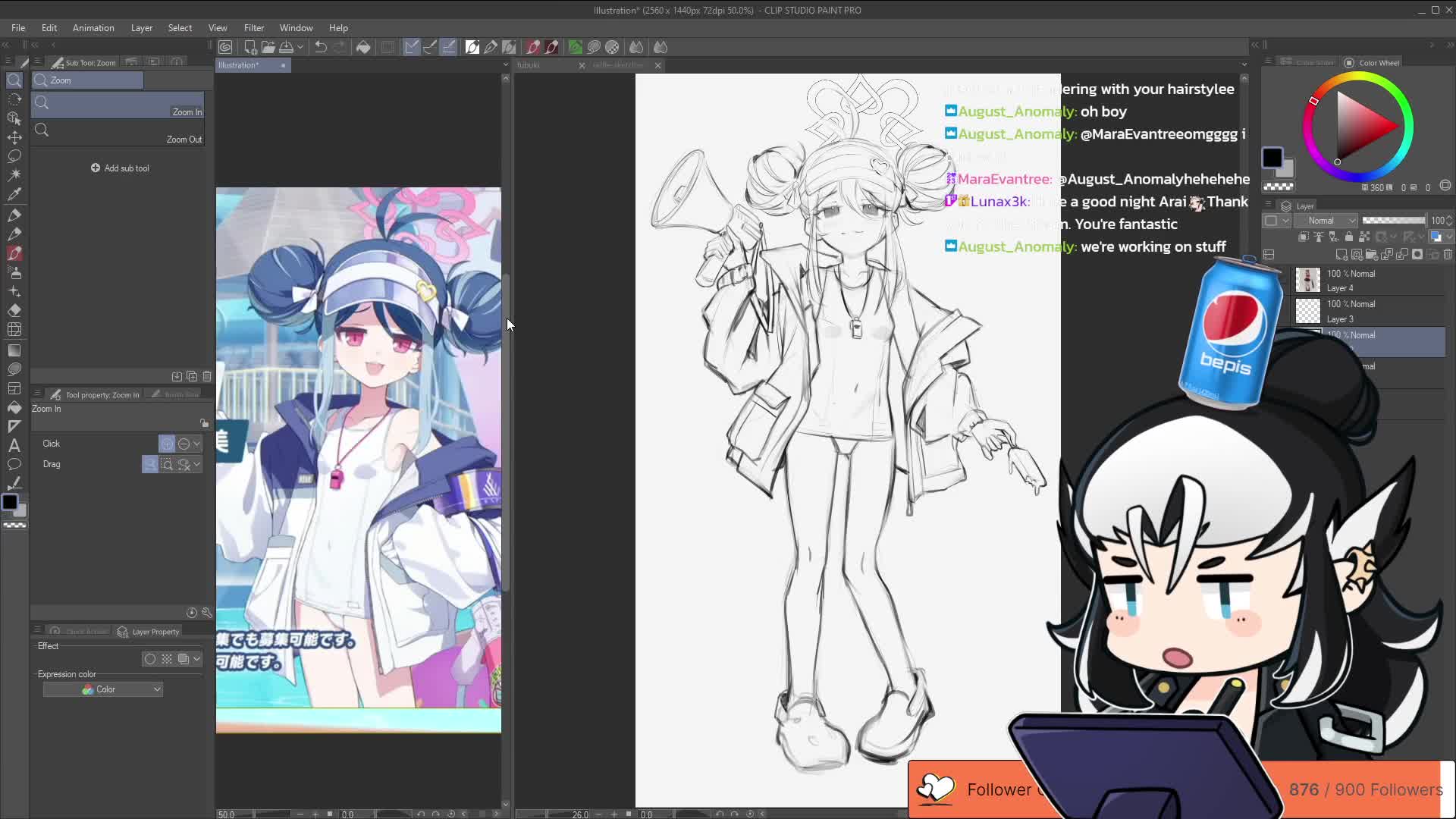
Task: Create a new raster layer
Action: pyautogui.click(x=1341, y=255)
